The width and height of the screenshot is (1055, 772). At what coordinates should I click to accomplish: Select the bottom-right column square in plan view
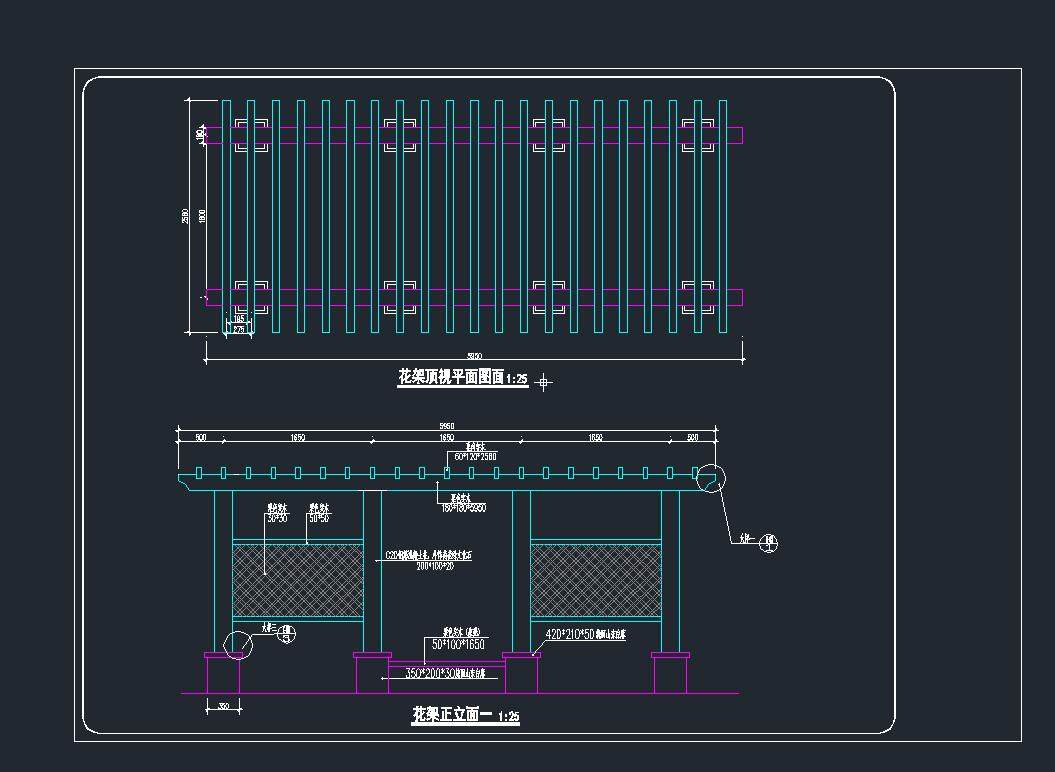(699, 297)
